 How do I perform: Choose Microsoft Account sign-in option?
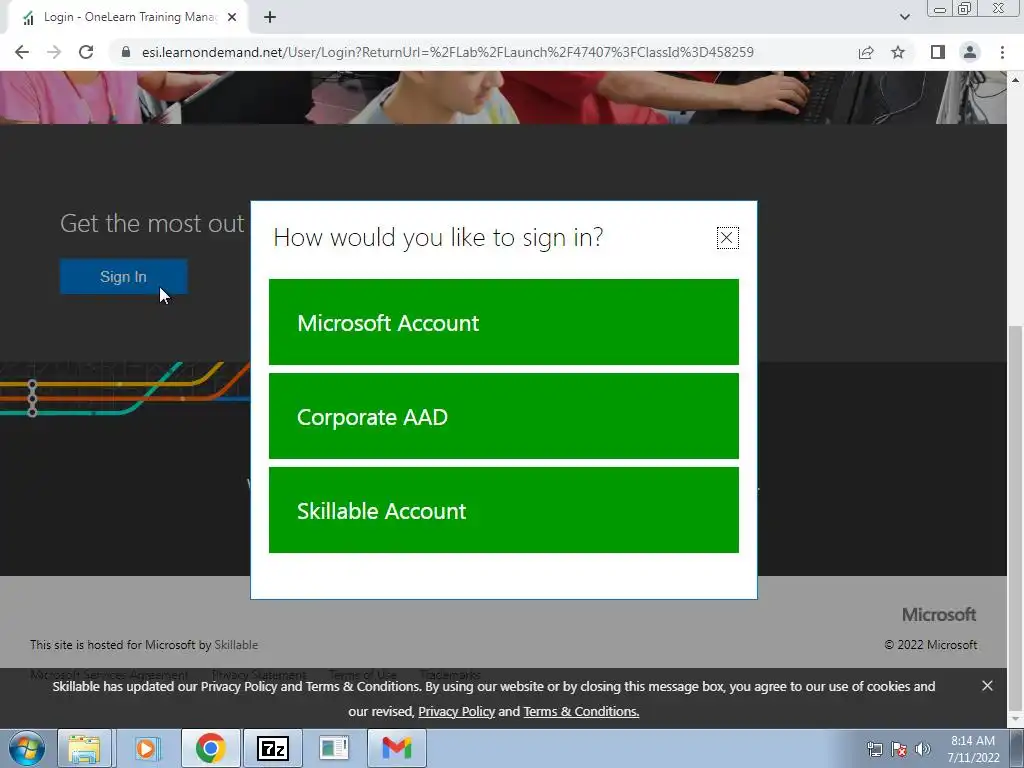click(504, 322)
